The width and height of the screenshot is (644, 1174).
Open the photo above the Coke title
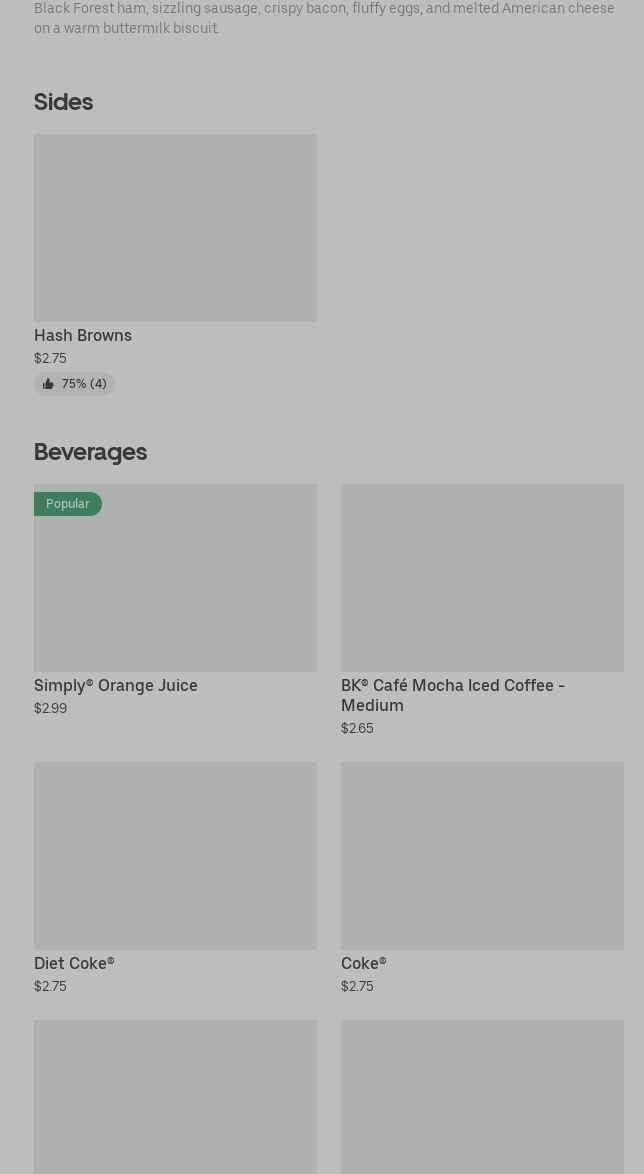click(482, 856)
